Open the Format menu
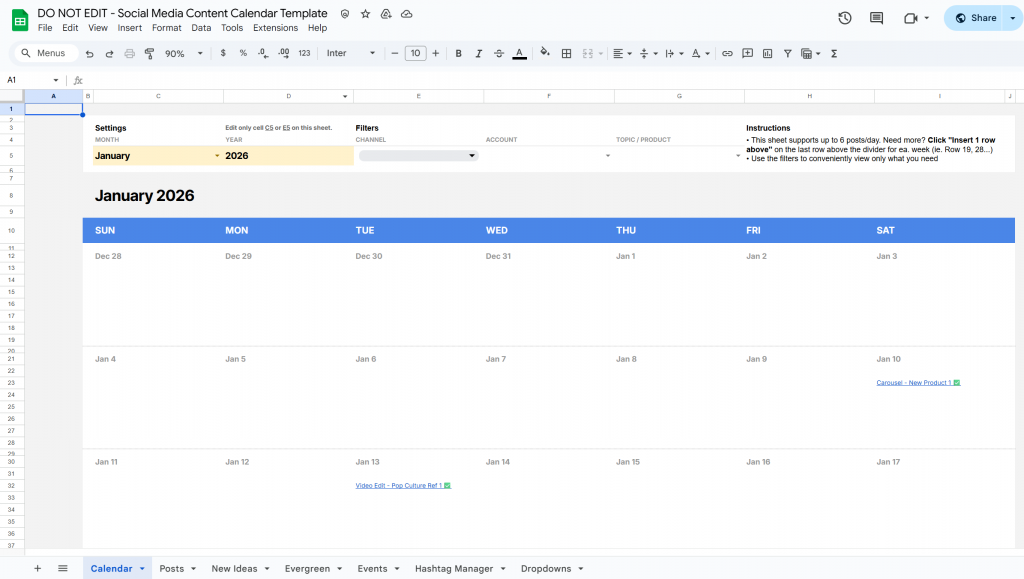The height and width of the screenshot is (579, 1024). point(166,27)
